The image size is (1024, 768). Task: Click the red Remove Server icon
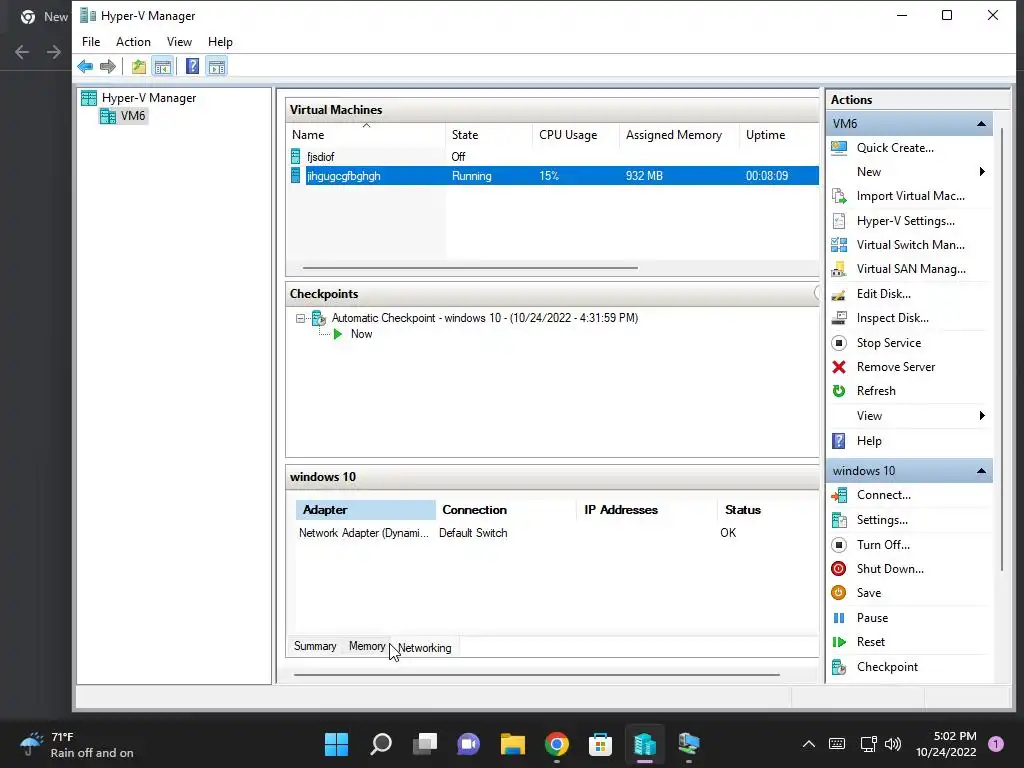point(839,367)
